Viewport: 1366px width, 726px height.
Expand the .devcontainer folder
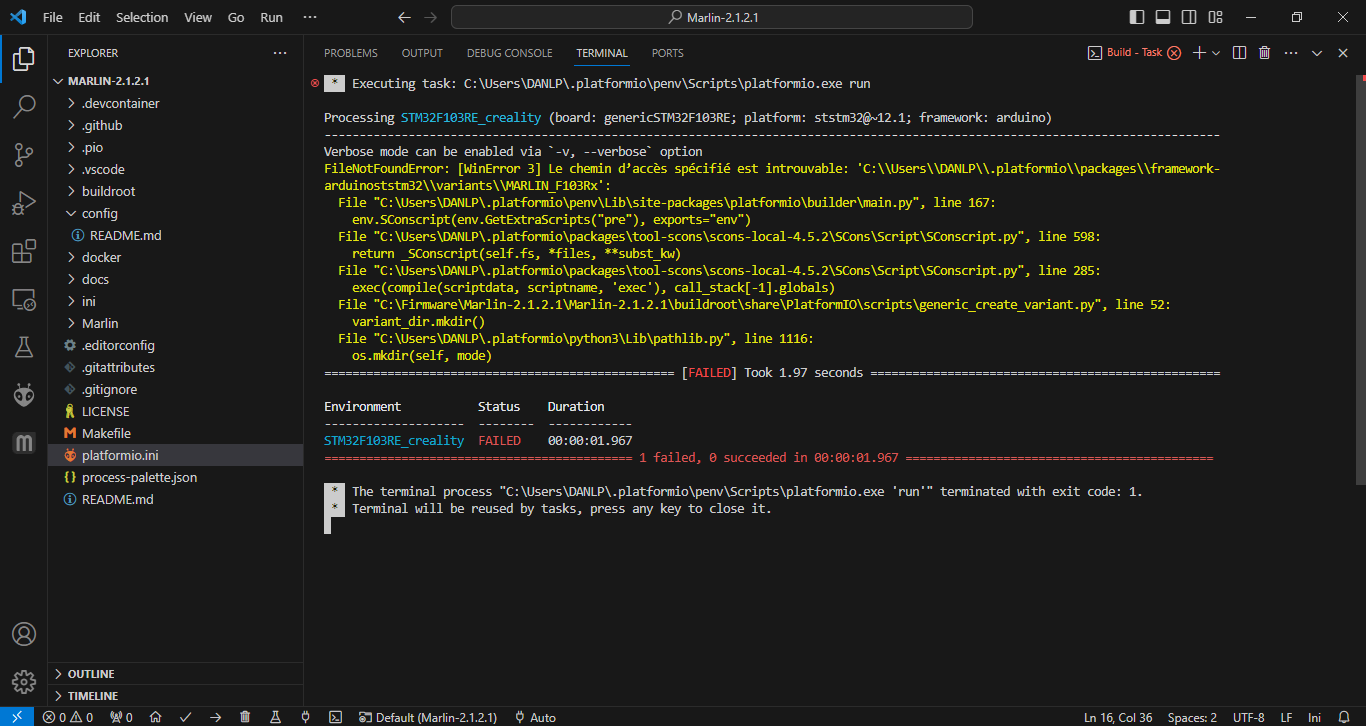[x=175, y=103]
